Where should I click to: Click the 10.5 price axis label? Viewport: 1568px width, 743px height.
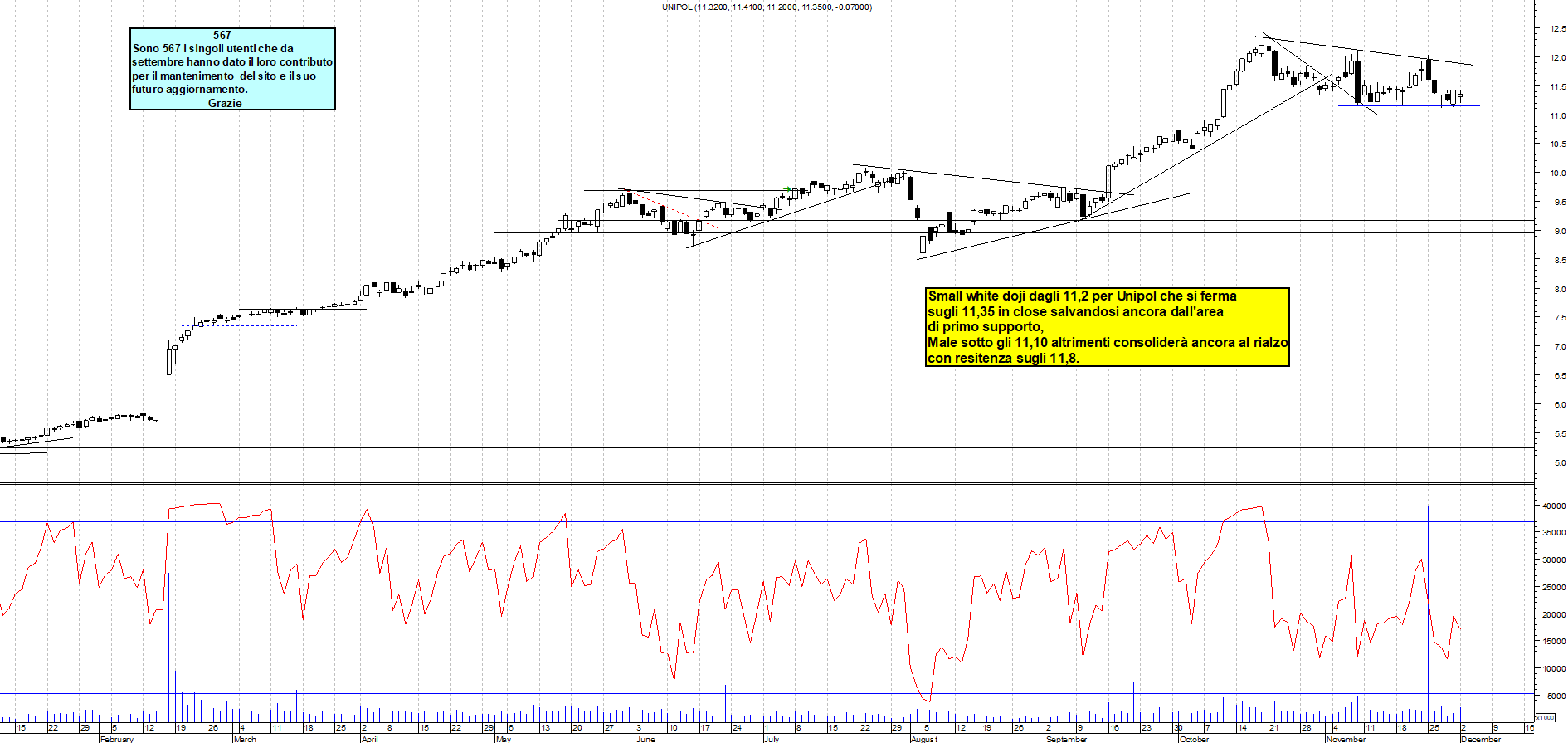pos(1558,144)
